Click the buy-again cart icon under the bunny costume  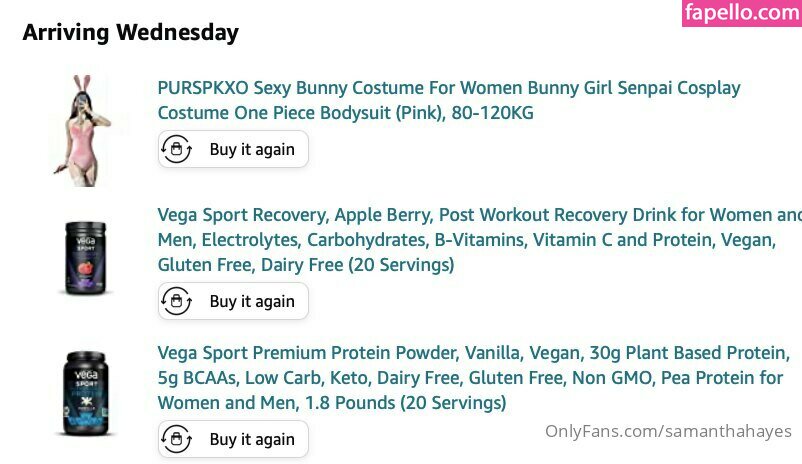[x=177, y=150]
